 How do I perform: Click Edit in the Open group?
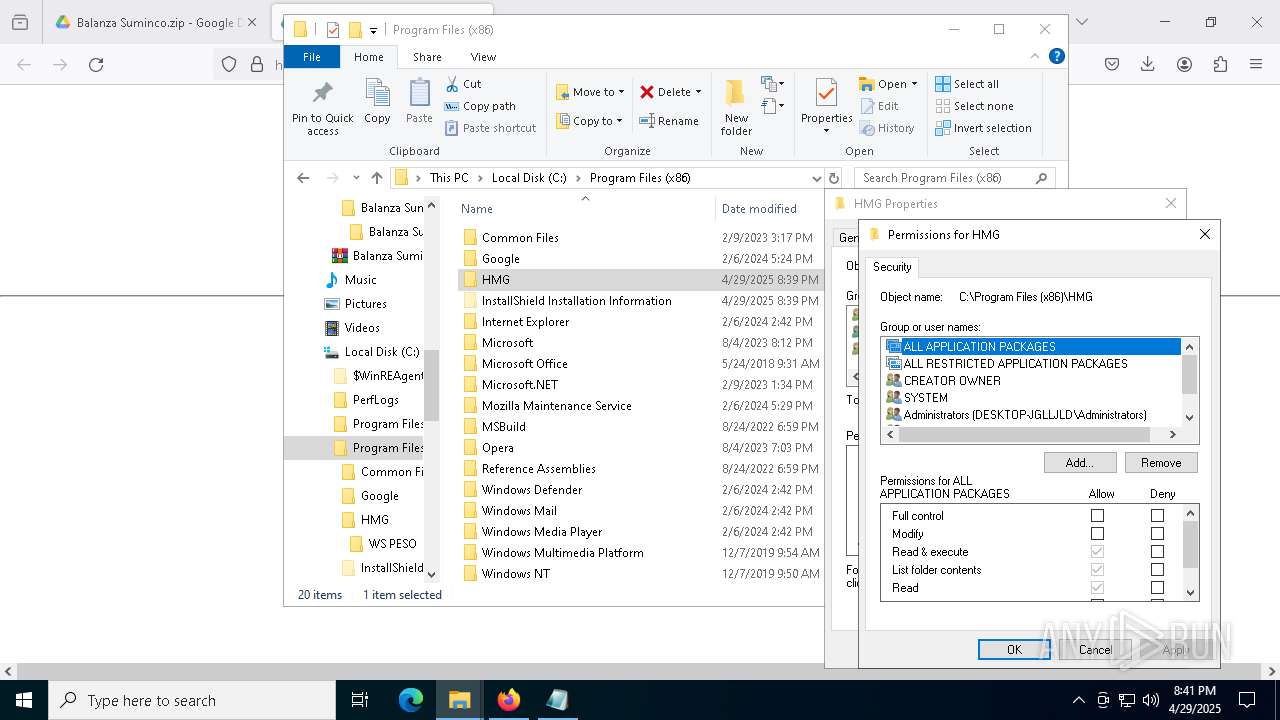click(x=879, y=106)
